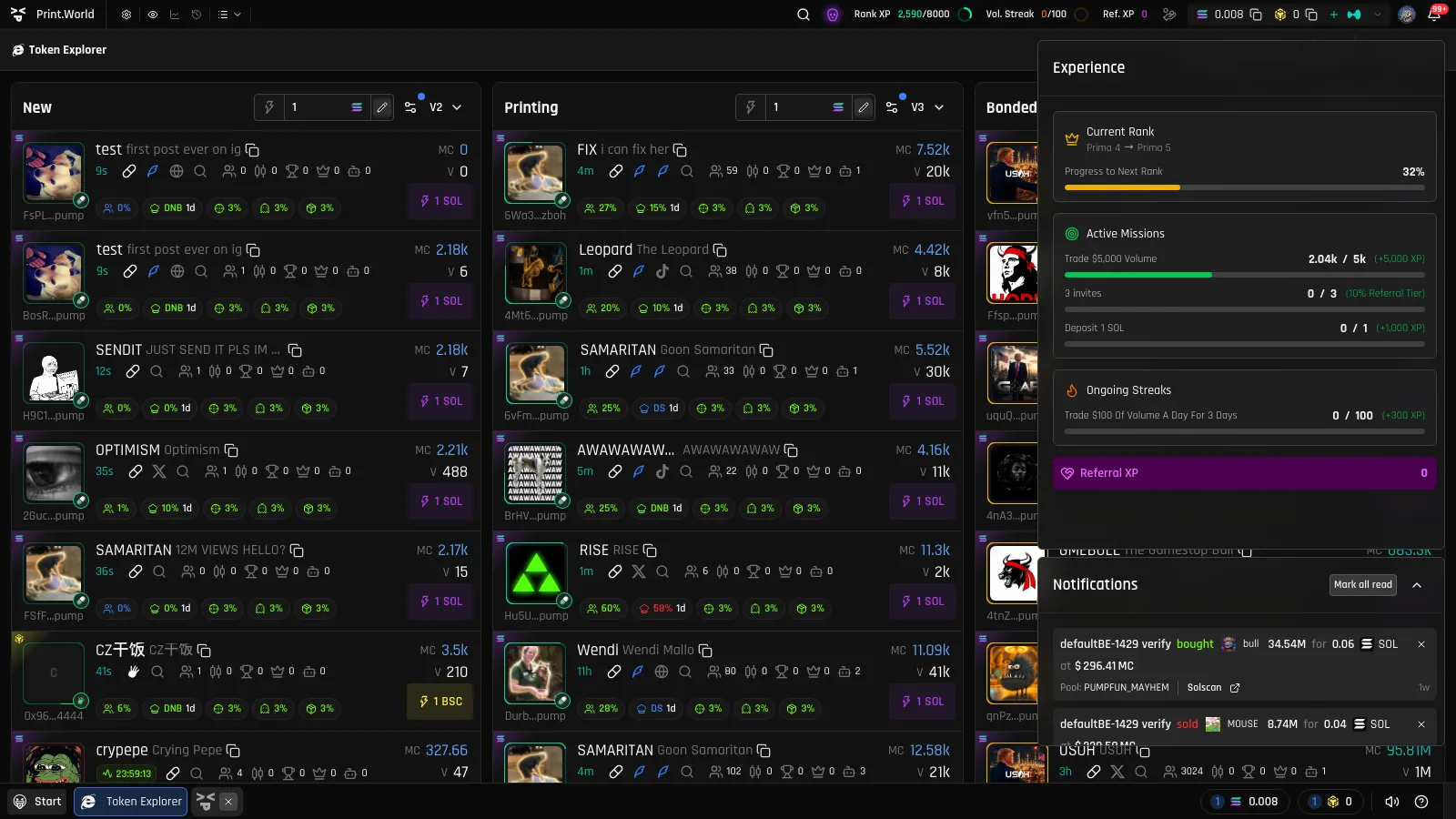Screen dimensions: 1456x819
Task: Click the green plus deposit icon
Action: click(x=1334, y=15)
